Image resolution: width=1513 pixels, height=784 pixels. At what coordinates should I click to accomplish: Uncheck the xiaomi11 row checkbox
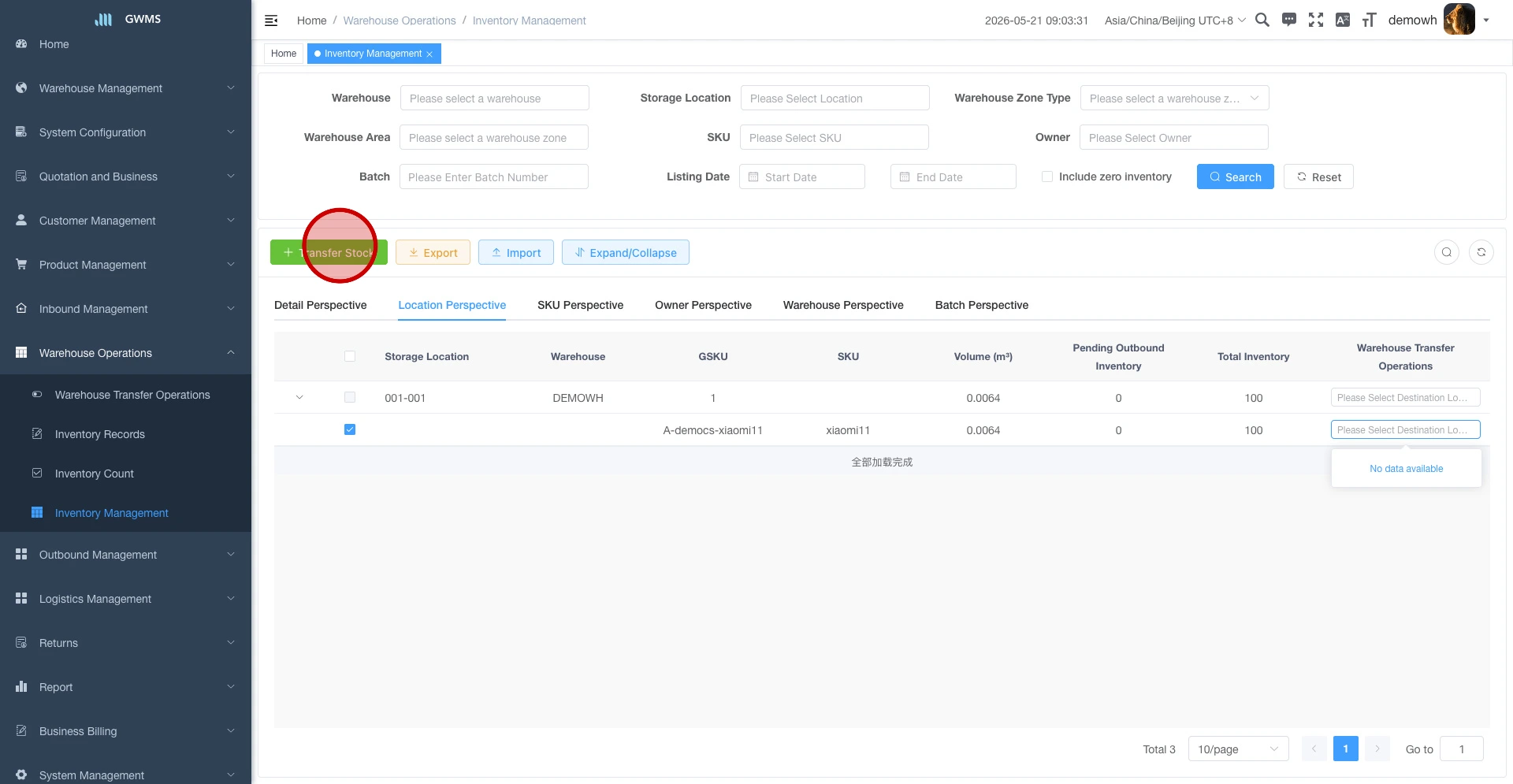click(x=350, y=429)
